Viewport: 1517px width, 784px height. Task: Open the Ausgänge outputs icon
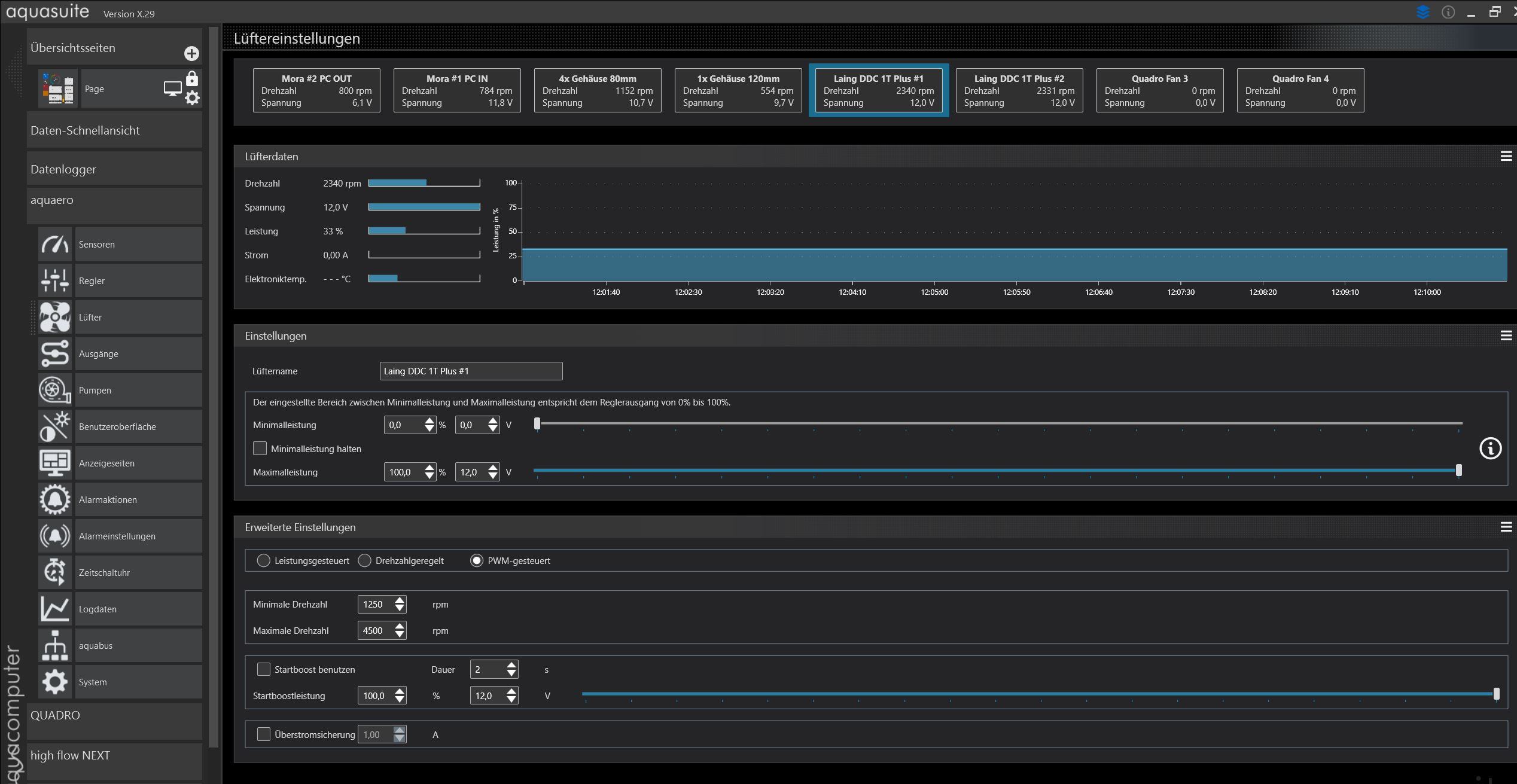coord(55,353)
